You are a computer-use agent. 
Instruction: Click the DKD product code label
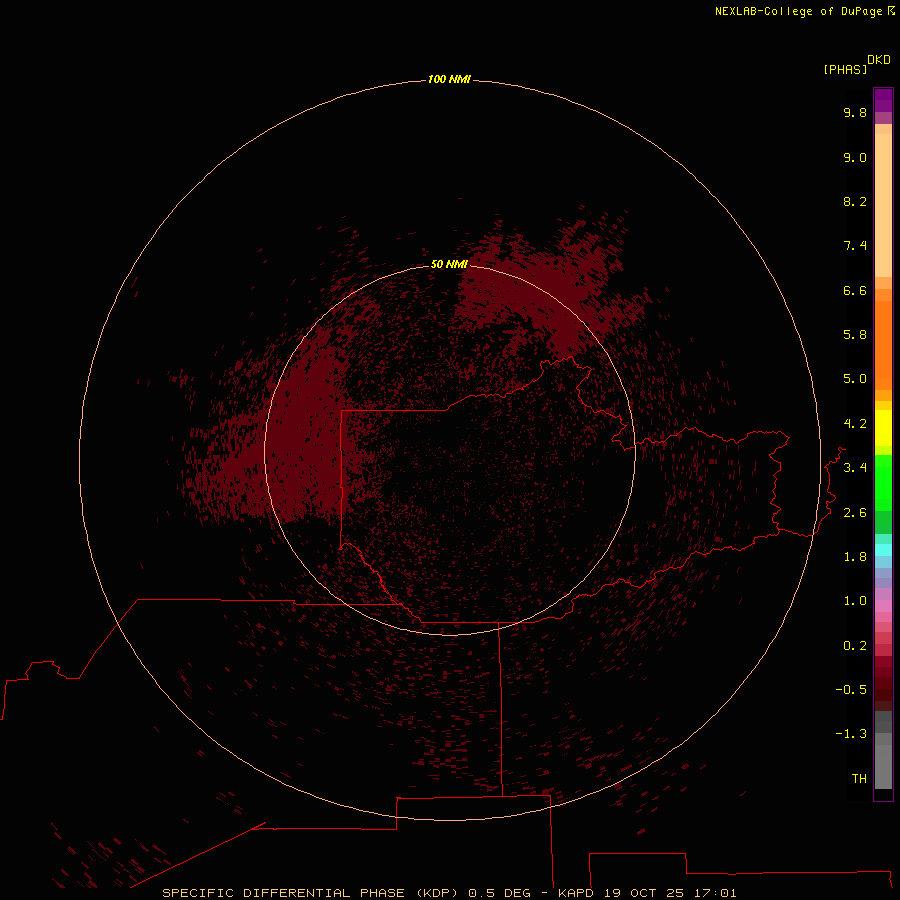[879, 60]
